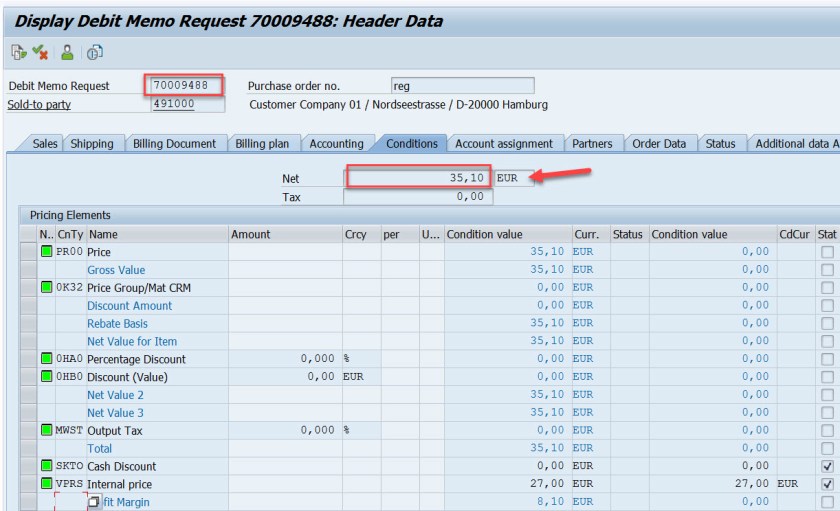Click the CnTy column header
840x511 pixels.
coord(70,234)
